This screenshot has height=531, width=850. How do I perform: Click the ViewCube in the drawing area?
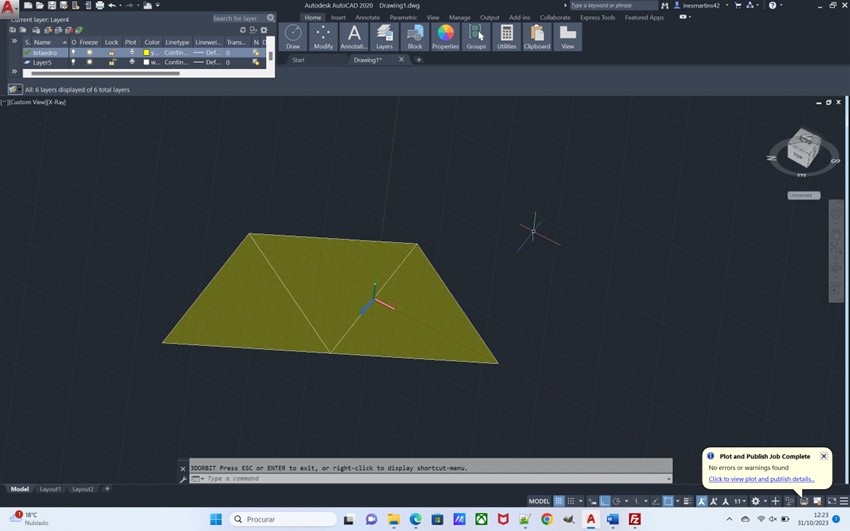point(803,148)
